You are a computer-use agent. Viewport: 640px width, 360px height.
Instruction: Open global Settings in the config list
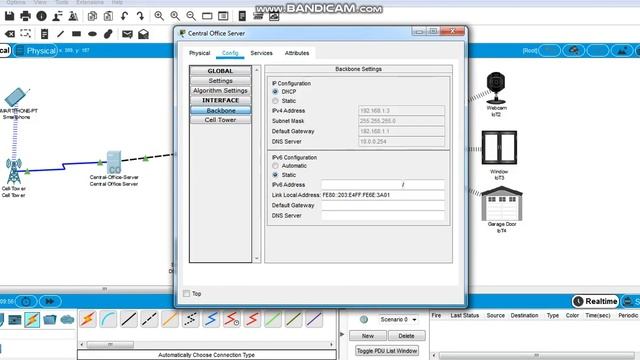click(x=220, y=81)
